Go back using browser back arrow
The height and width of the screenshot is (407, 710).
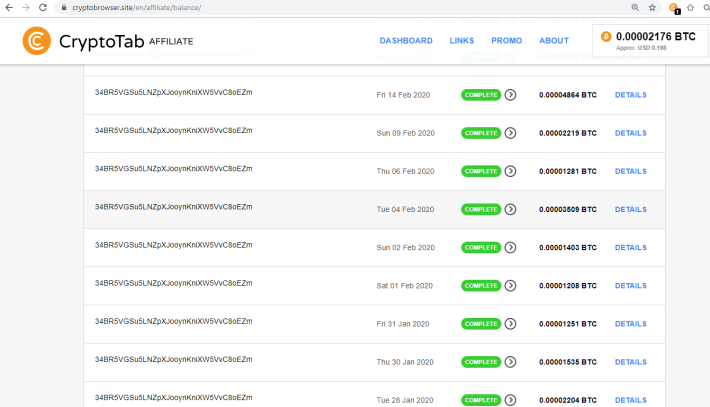[x=9, y=8]
